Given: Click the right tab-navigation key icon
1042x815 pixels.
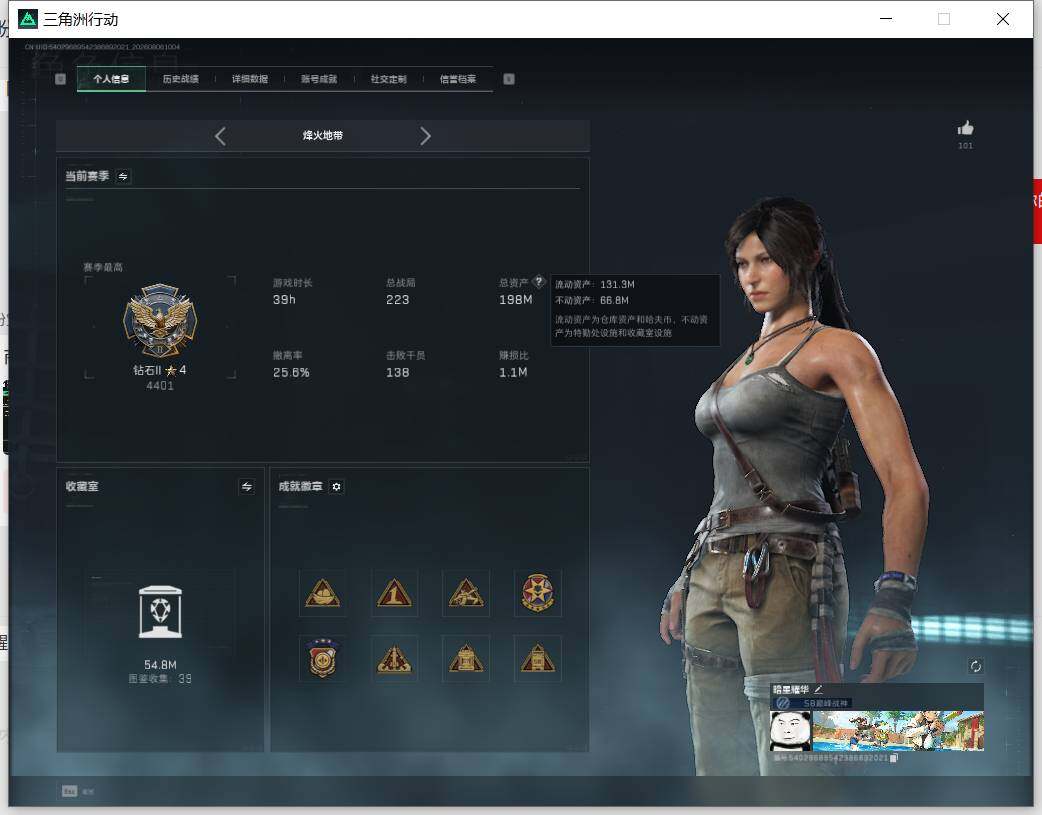Looking at the screenshot, I should pos(509,79).
